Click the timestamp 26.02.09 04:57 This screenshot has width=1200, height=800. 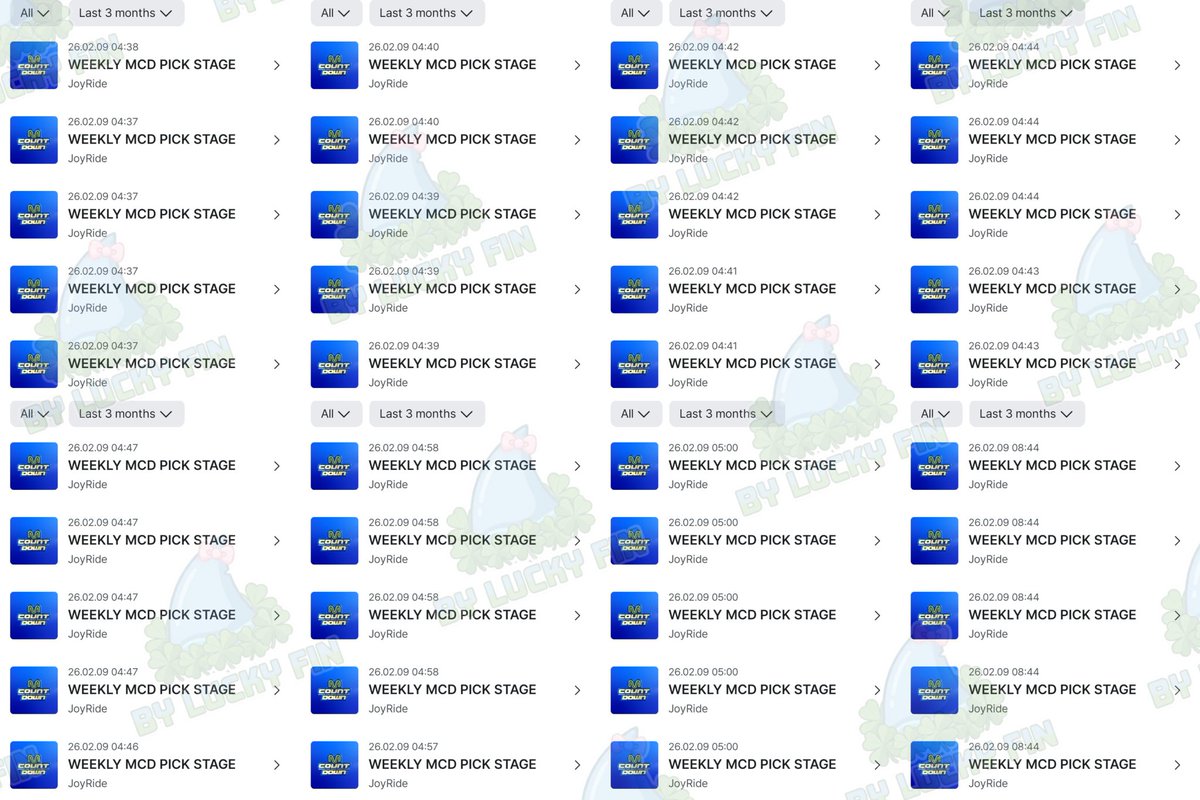point(403,747)
